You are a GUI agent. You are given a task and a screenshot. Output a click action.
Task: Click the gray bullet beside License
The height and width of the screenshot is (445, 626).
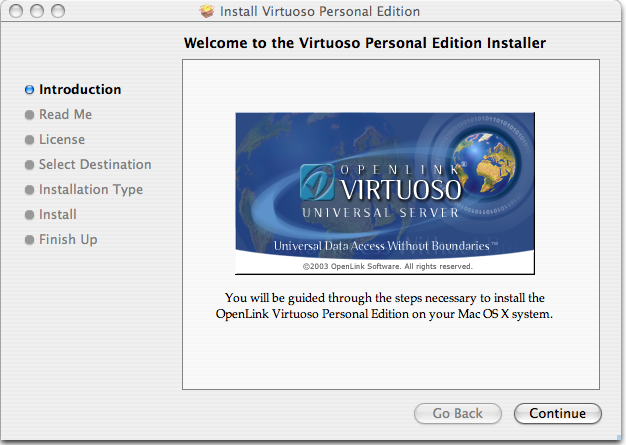pos(29,140)
